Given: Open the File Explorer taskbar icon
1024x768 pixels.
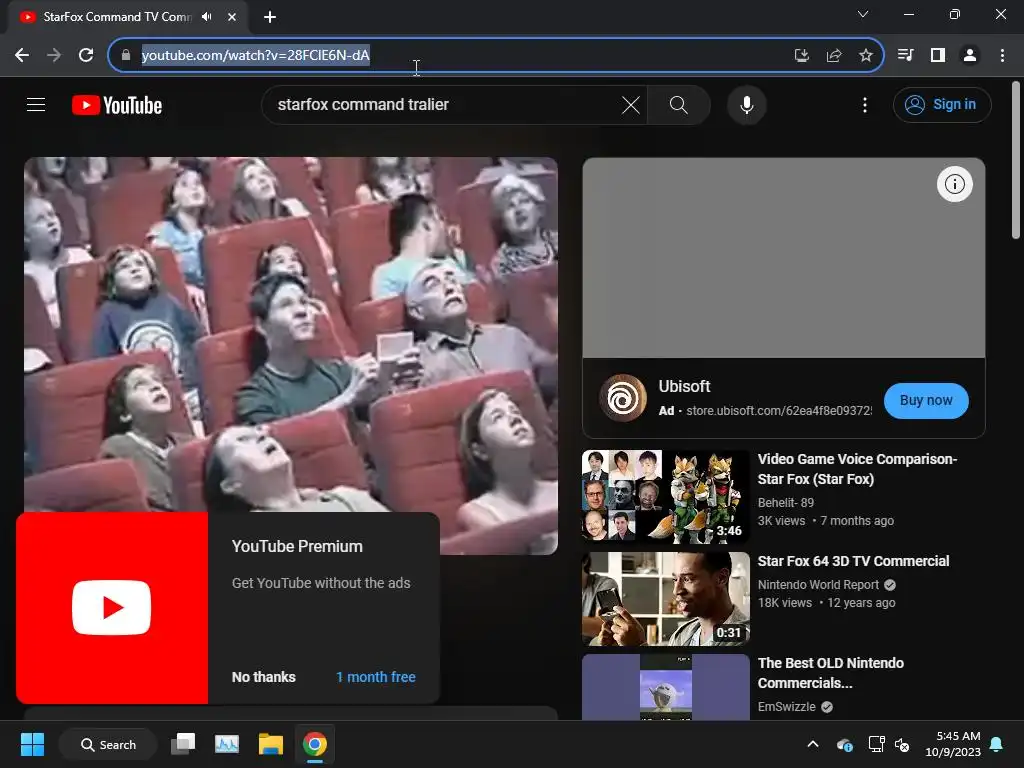Looking at the screenshot, I should [270, 744].
